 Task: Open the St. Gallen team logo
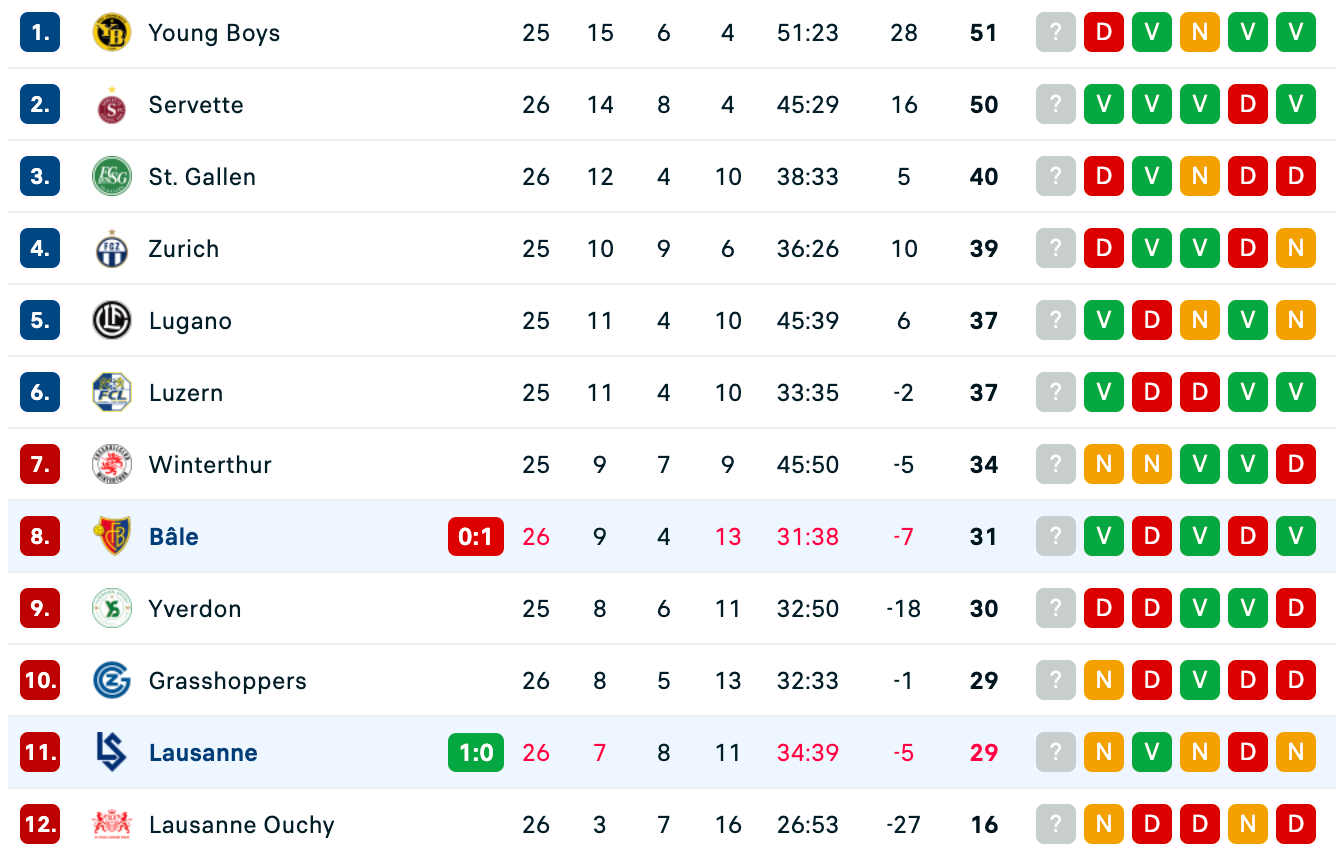(111, 177)
